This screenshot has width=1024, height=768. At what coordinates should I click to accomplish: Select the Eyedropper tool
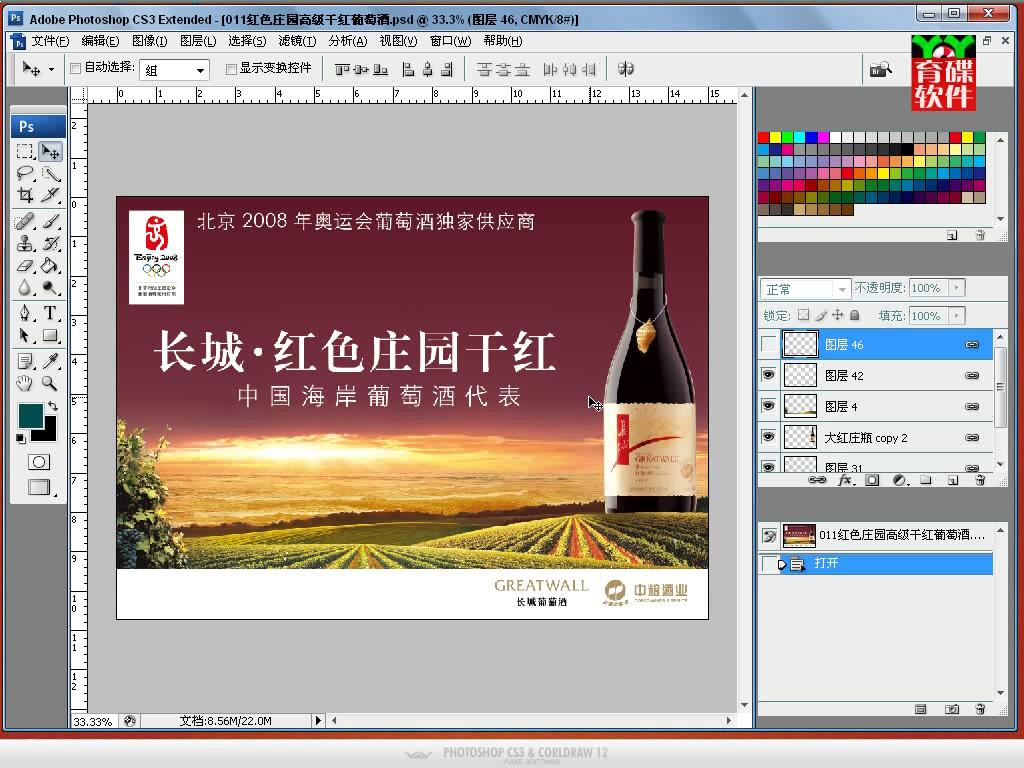click(50, 361)
